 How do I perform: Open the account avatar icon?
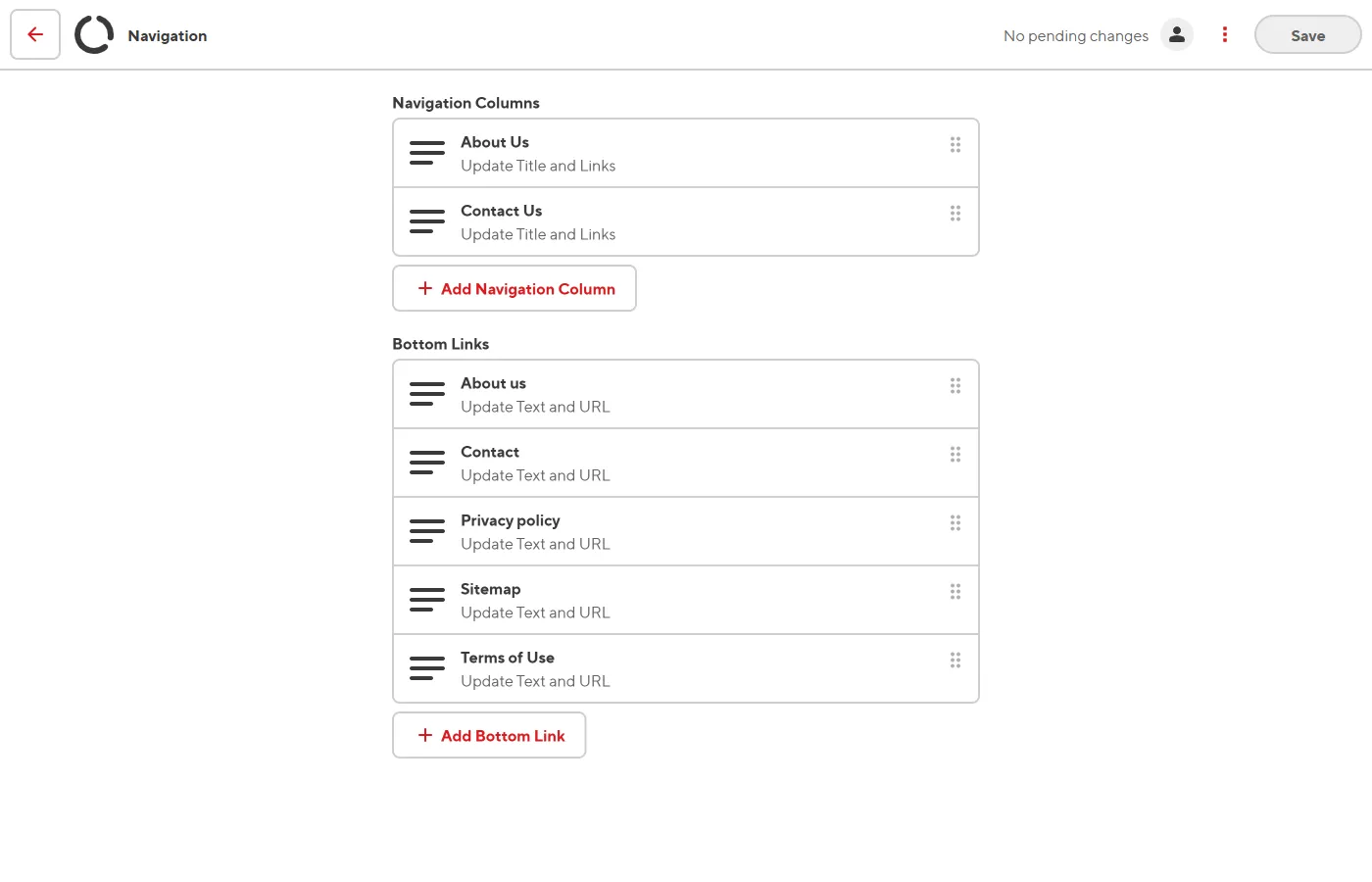[1177, 34]
